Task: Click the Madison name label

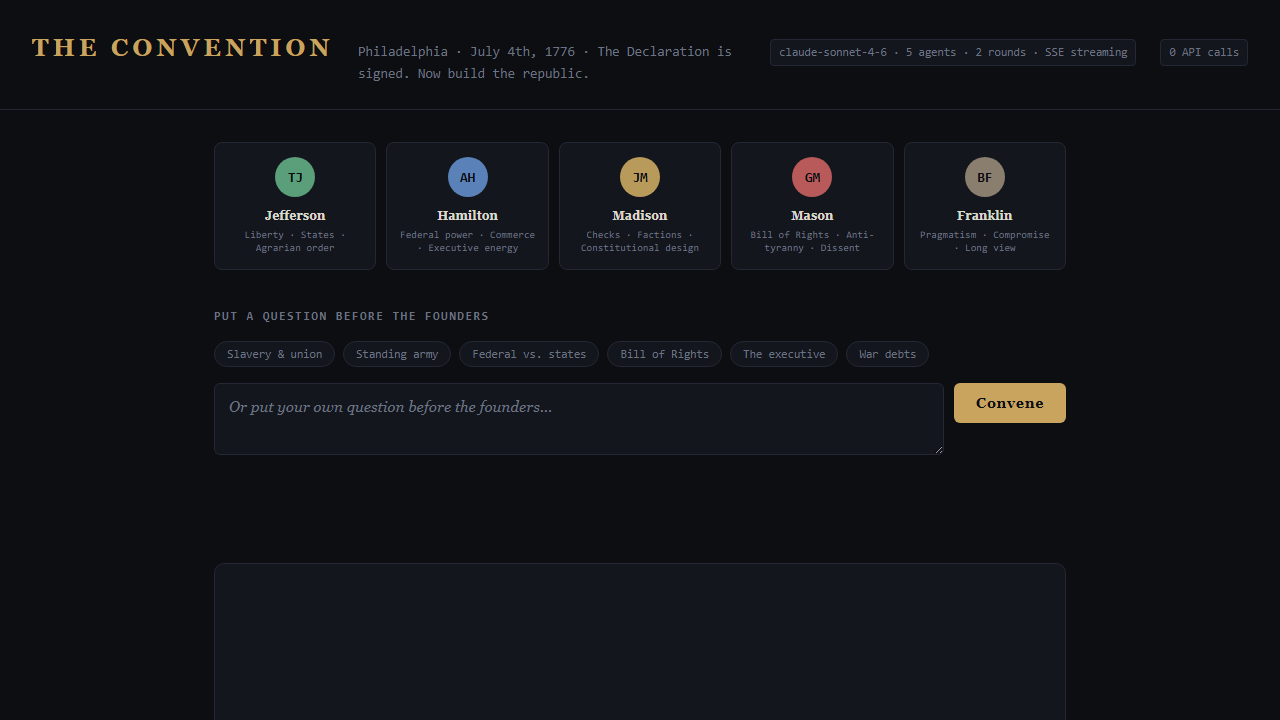Action: point(640,215)
